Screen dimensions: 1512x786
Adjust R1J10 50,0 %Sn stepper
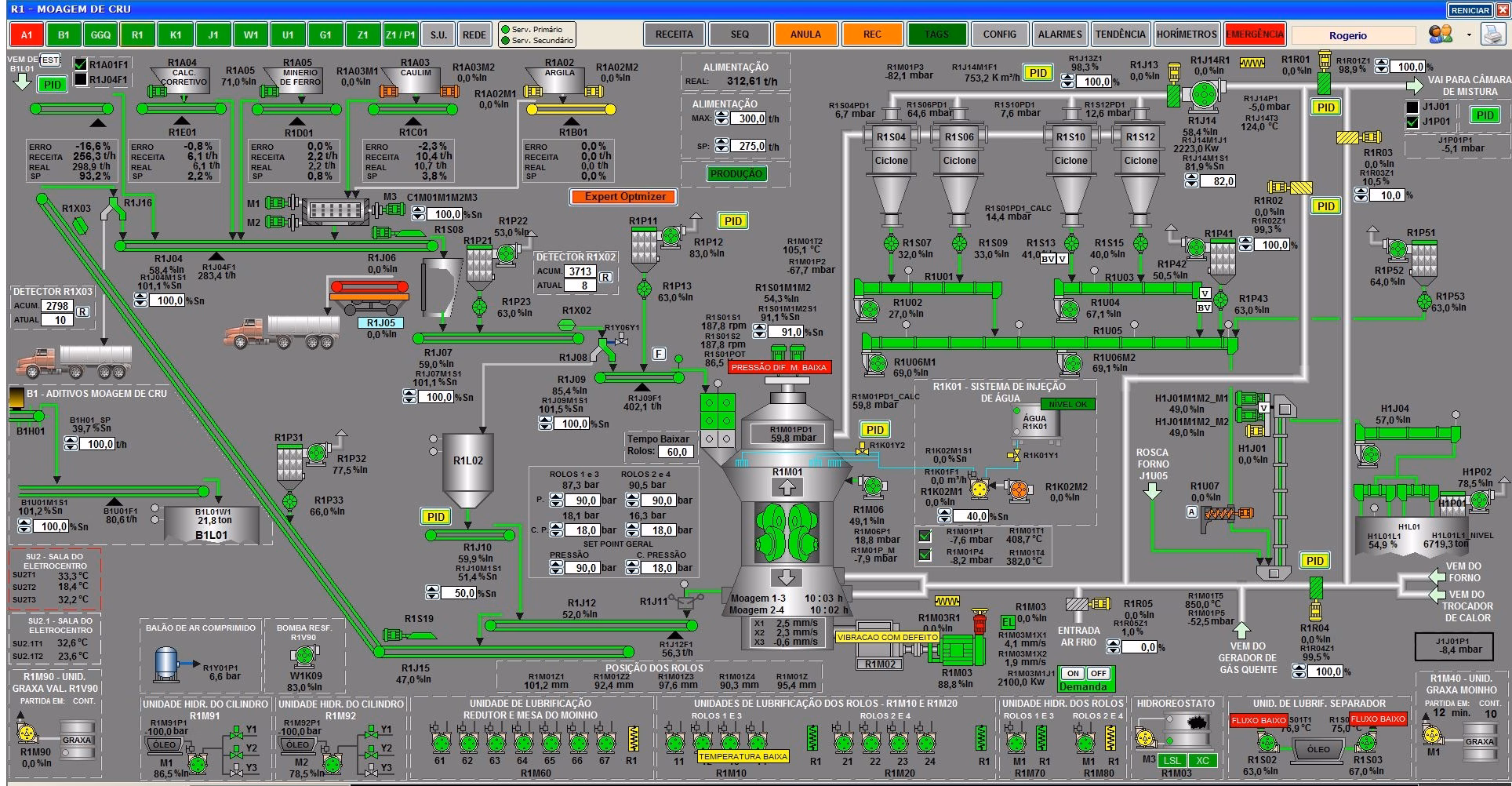click(x=433, y=592)
